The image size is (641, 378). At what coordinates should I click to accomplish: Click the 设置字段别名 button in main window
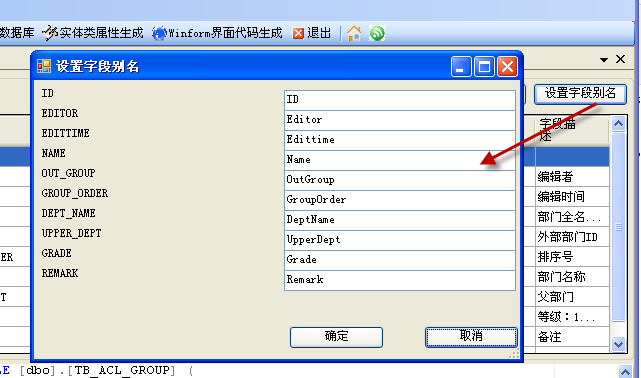[x=580, y=94]
